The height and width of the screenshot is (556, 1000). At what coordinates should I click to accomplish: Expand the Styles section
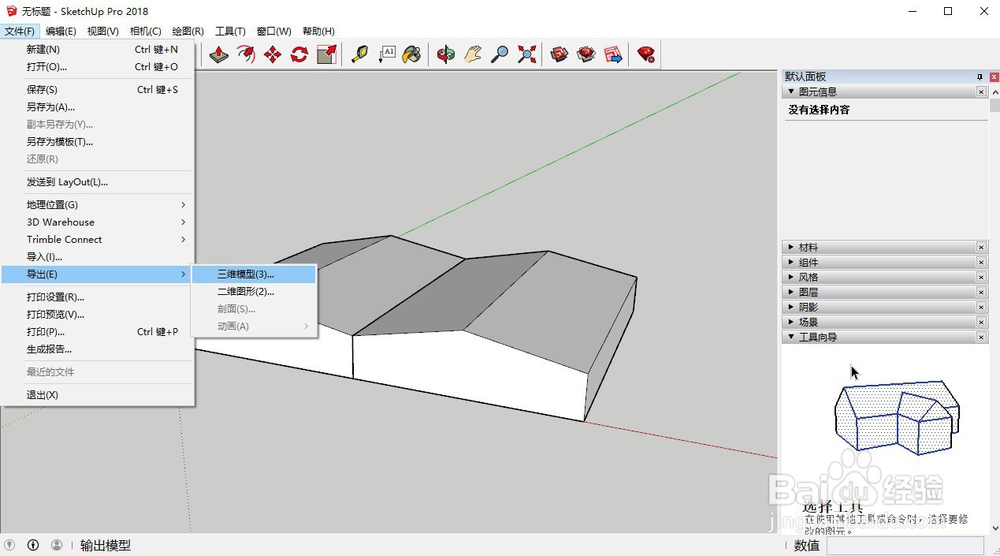pos(791,277)
